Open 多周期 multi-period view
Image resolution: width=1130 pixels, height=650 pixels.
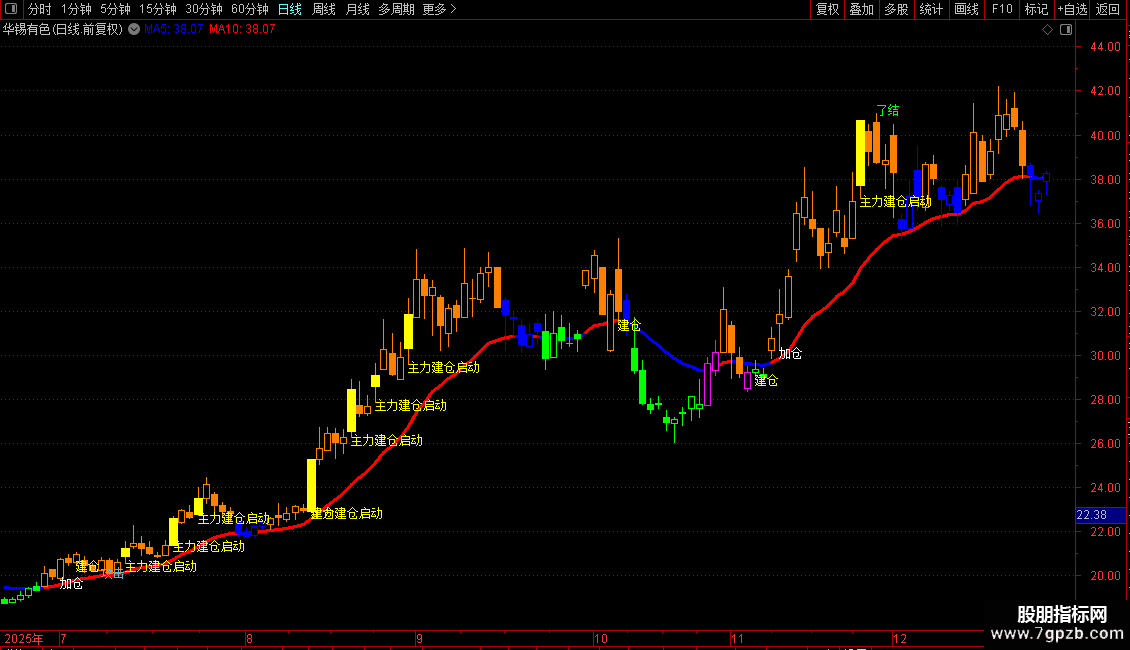tap(396, 9)
